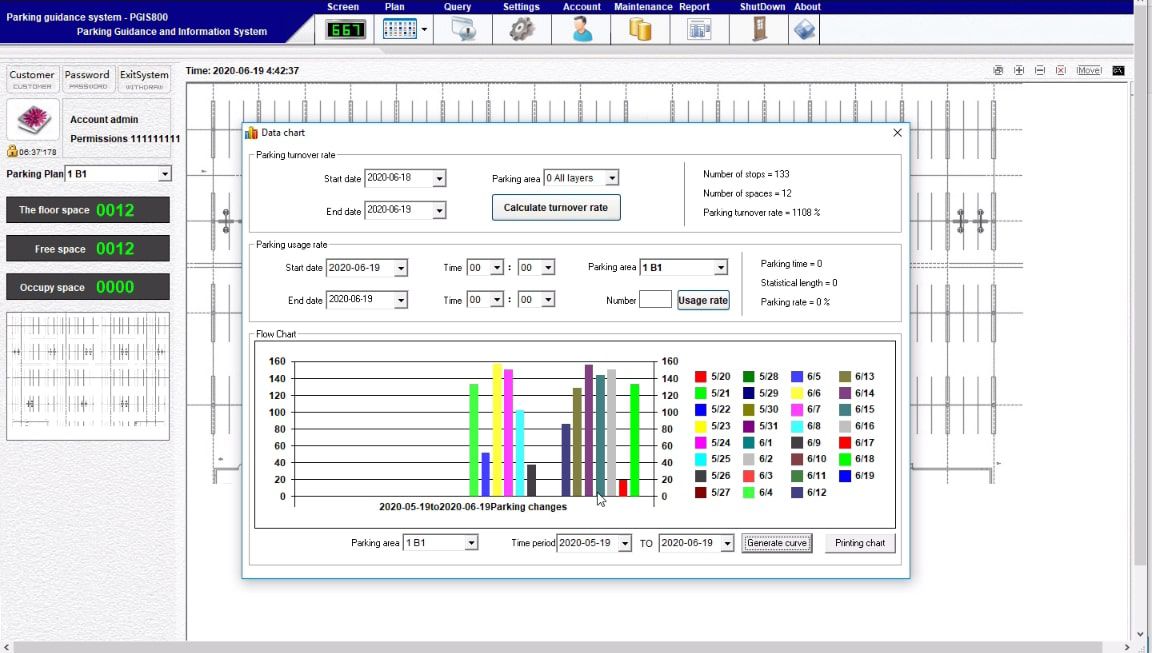Click the ExitSystem button
The image size is (1152, 653).
144,79
